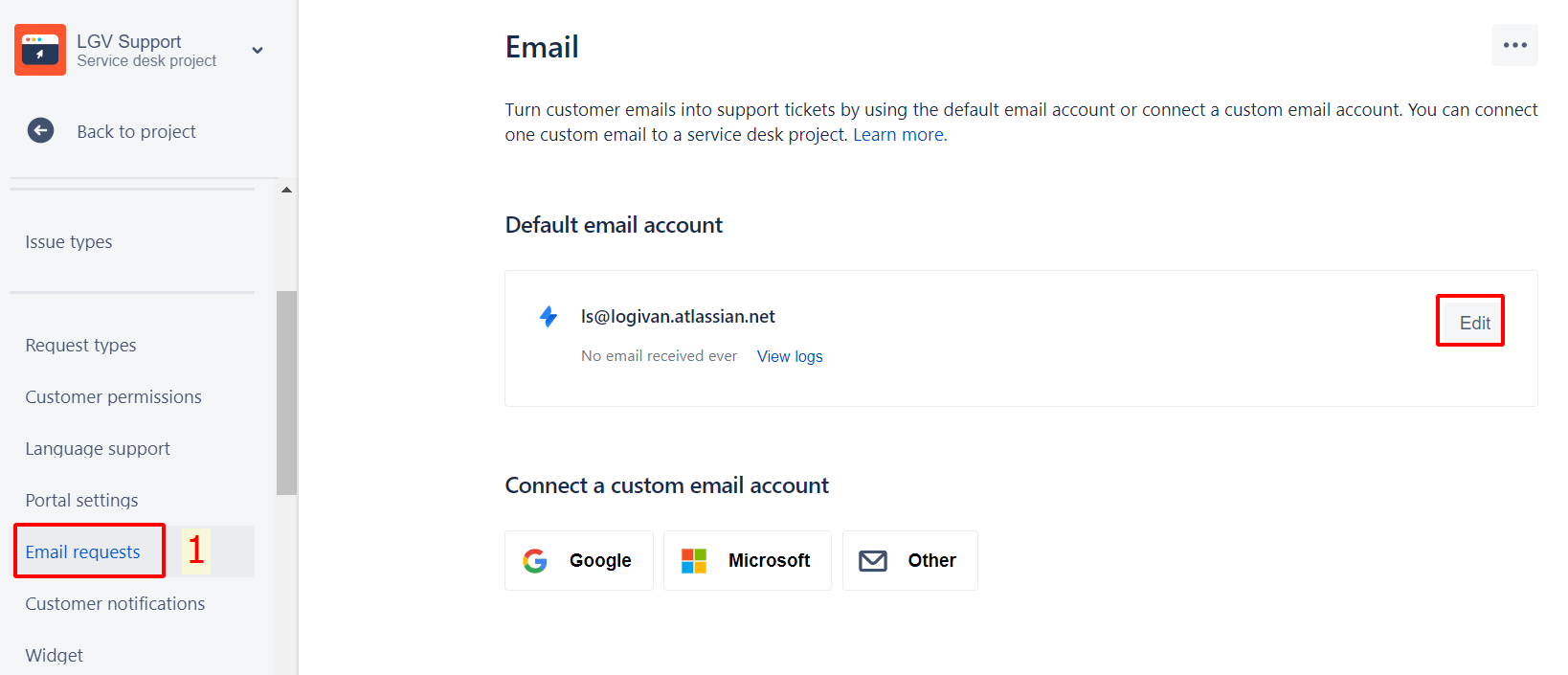The image size is (1568, 675).
Task: Expand the LGV Support project switcher chevron
Action: click(x=258, y=50)
